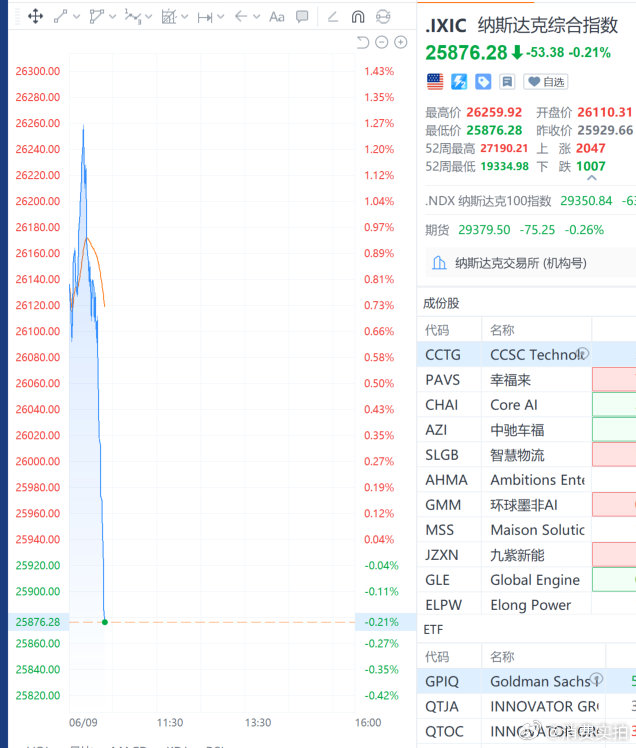Select the ELPW Elong Power row
The height and width of the screenshot is (748, 636).
526,605
